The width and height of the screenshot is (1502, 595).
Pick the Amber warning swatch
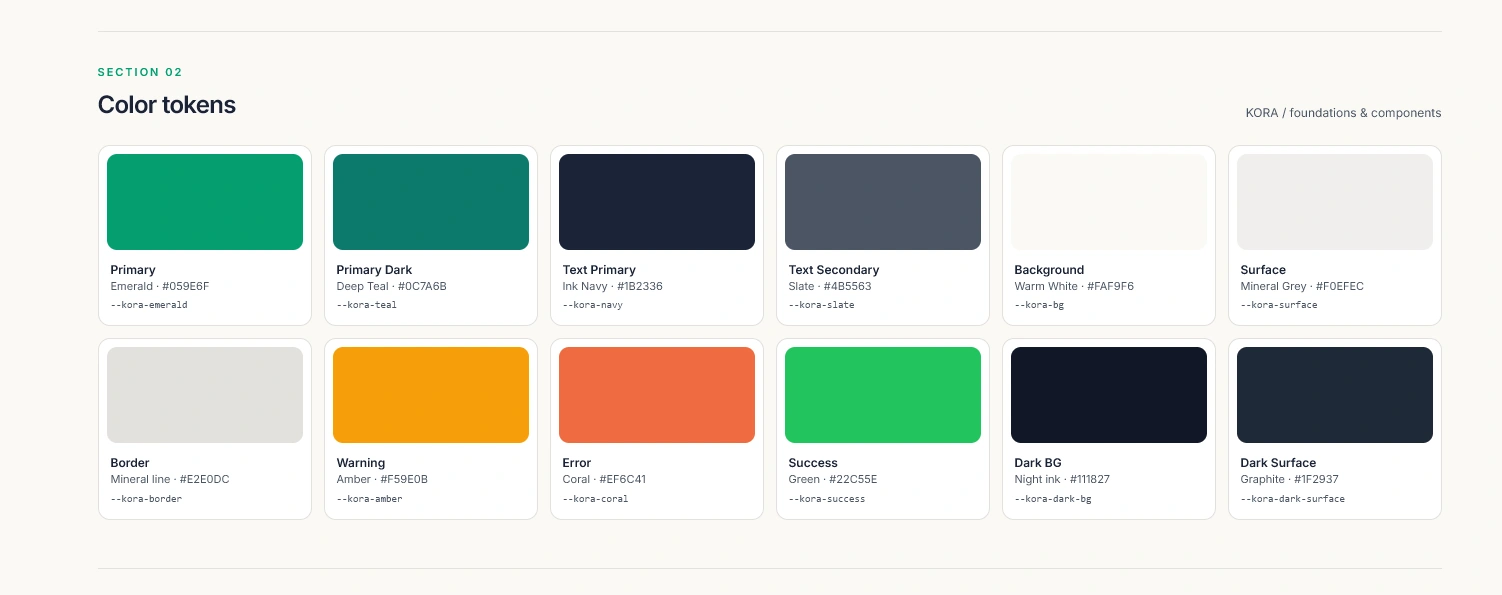[x=431, y=395]
